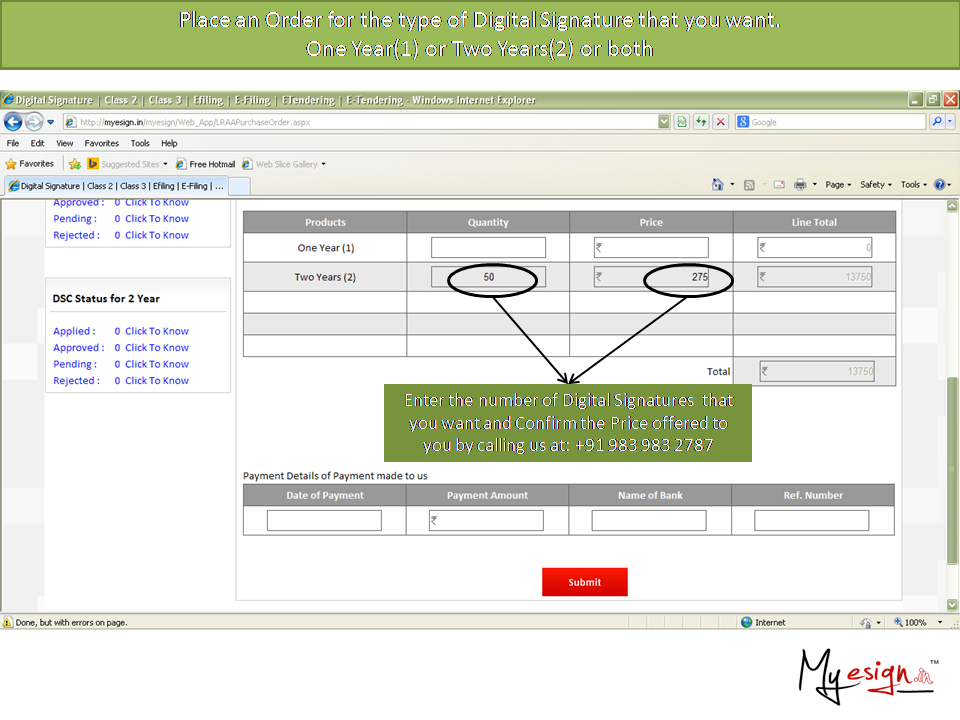Click the Favorites star icon
The image size is (960, 720).
pyautogui.click(x=29, y=164)
